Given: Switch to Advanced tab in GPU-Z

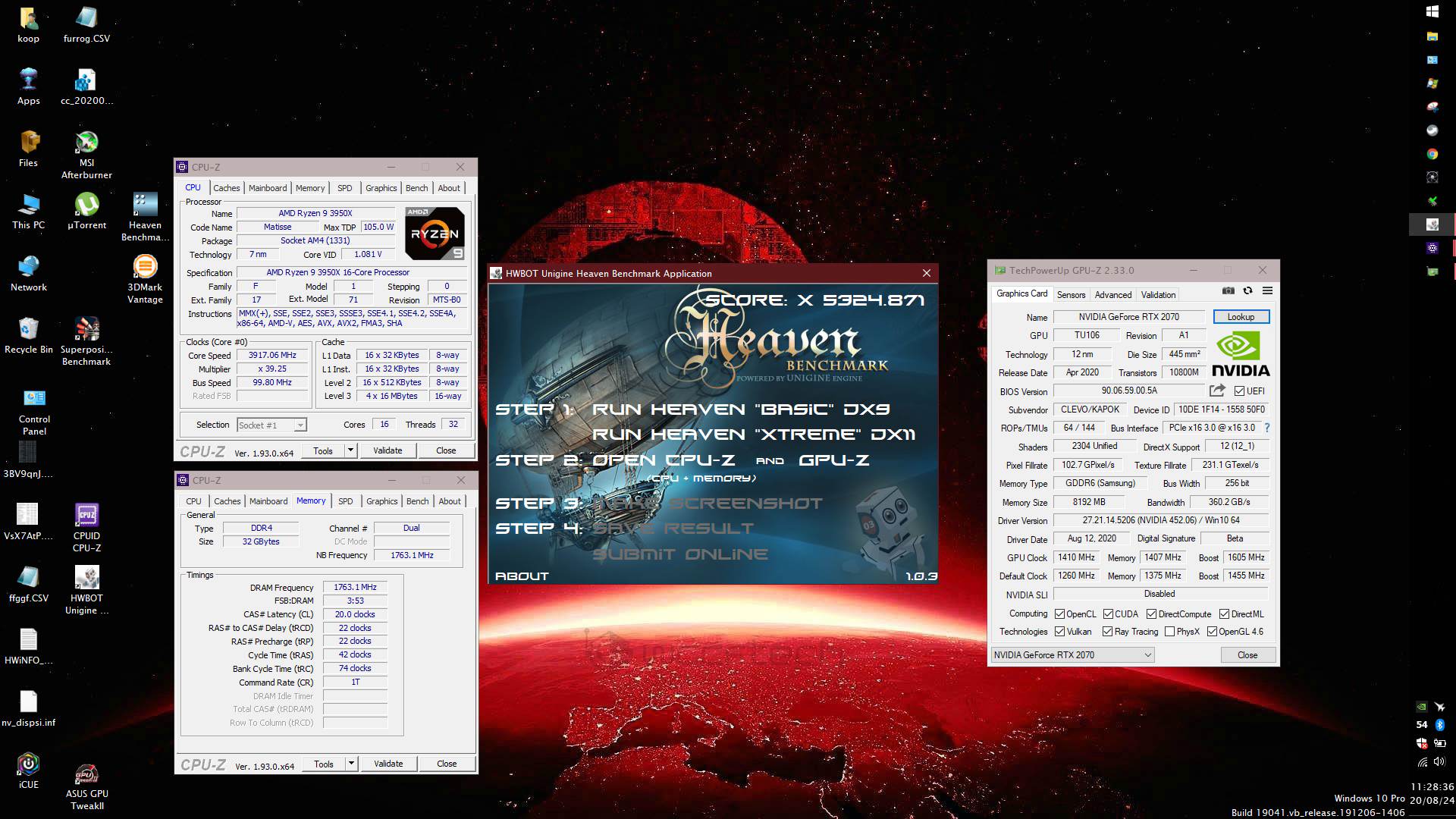Looking at the screenshot, I should (1112, 295).
